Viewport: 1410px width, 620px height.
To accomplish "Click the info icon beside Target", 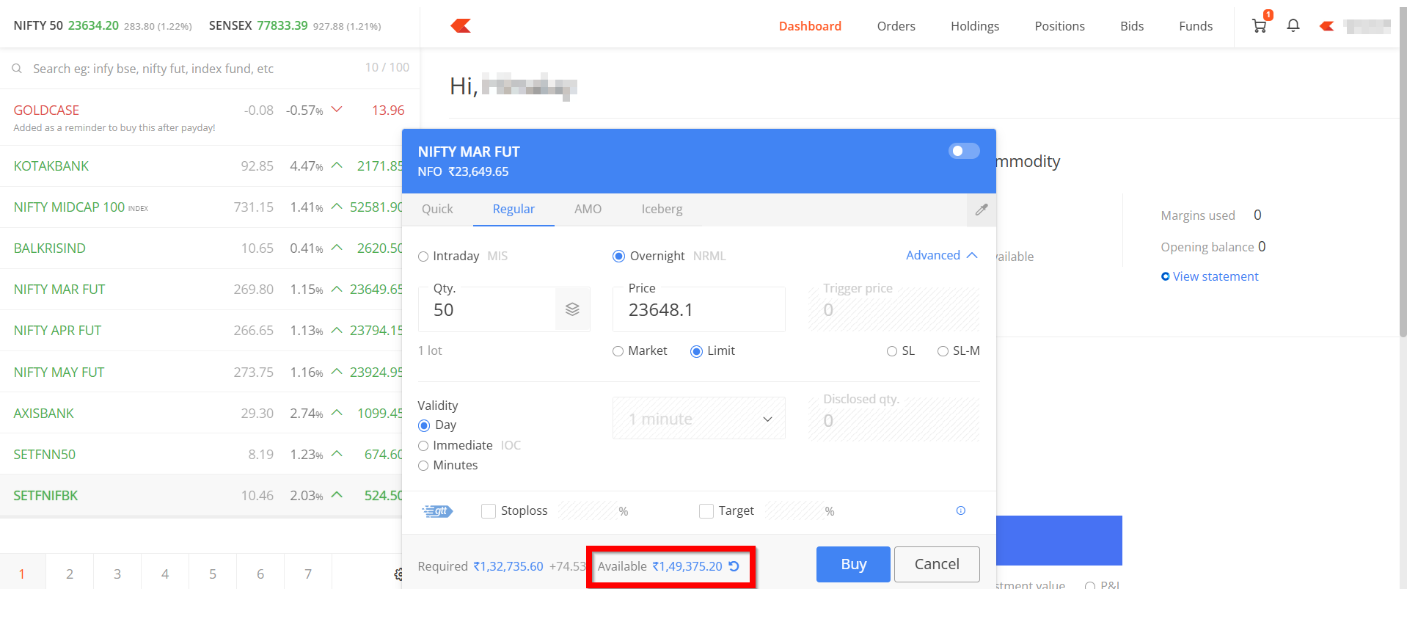I will pyautogui.click(x=961, y=511).
